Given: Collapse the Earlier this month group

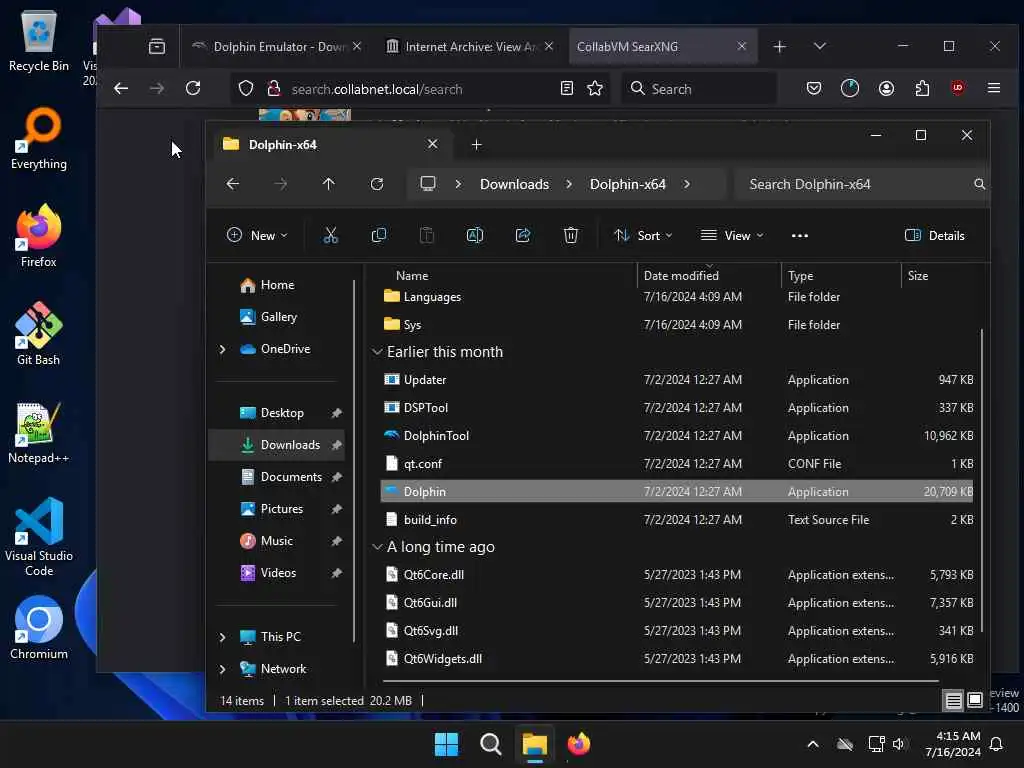Looking at the screenshot, I should pos(377,352).
